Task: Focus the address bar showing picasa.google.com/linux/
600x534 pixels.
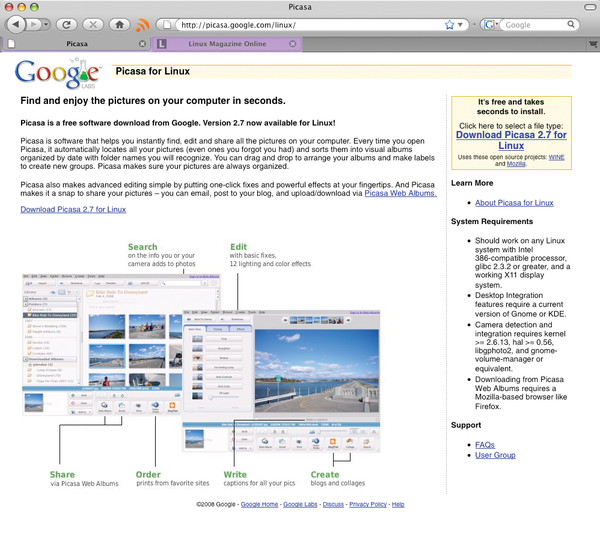Action: (308, 25)
